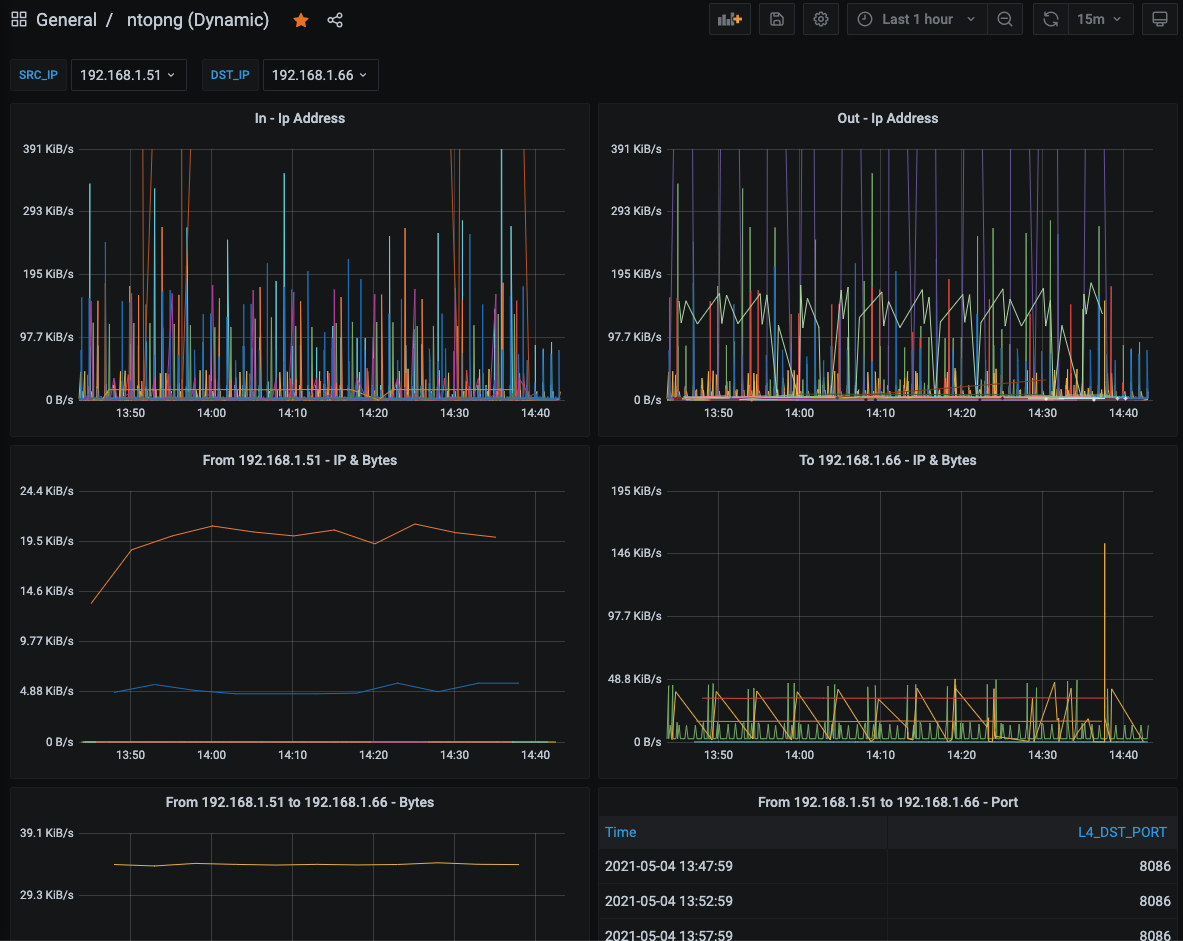Viewport: 1183px width, 941px height.
Task: Click the dashboards grid icon
Action: pos(19,20)
